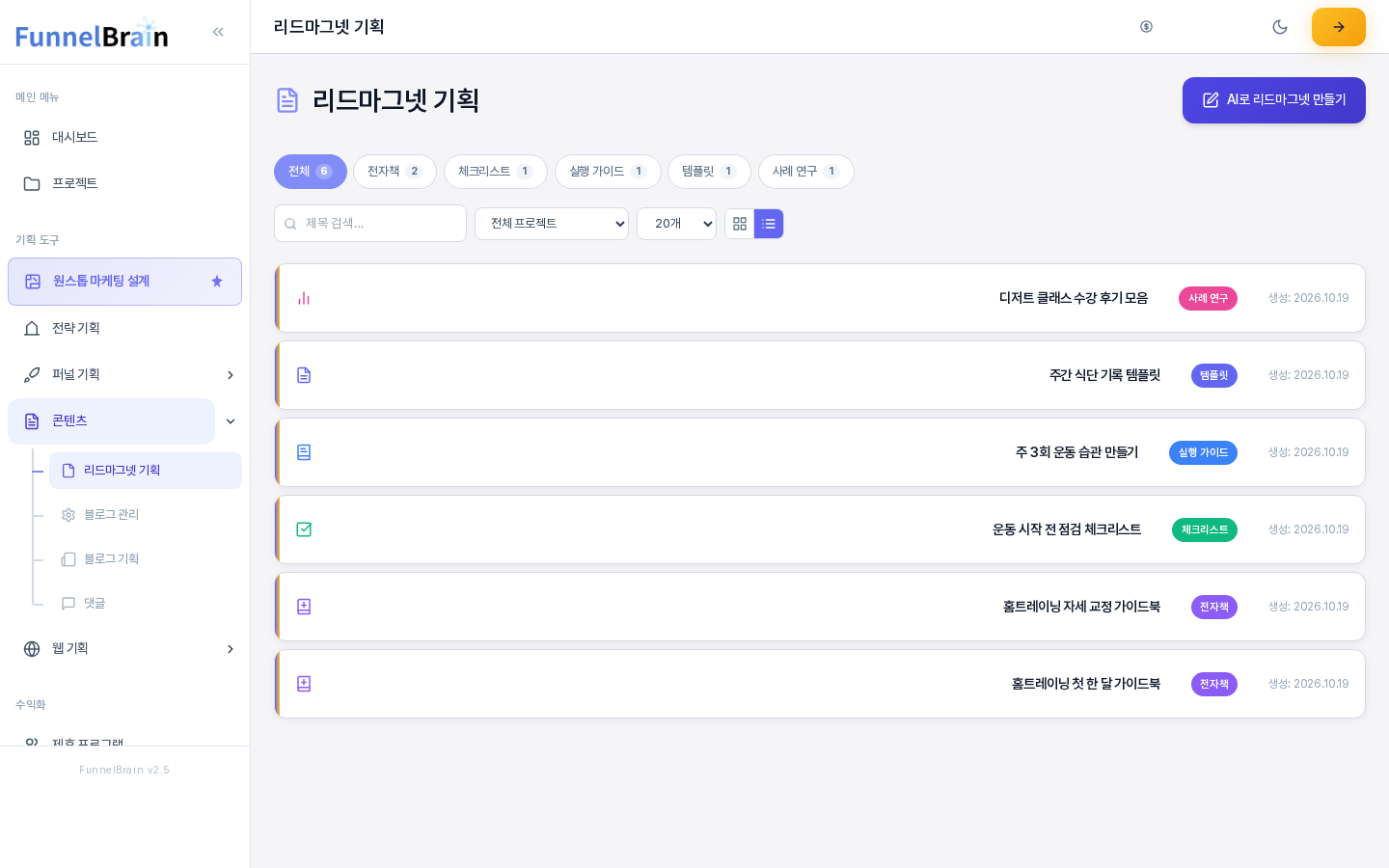Click the document icon on 주간 식단 row
The image size is (1389, 868).
tap(304, 376)
